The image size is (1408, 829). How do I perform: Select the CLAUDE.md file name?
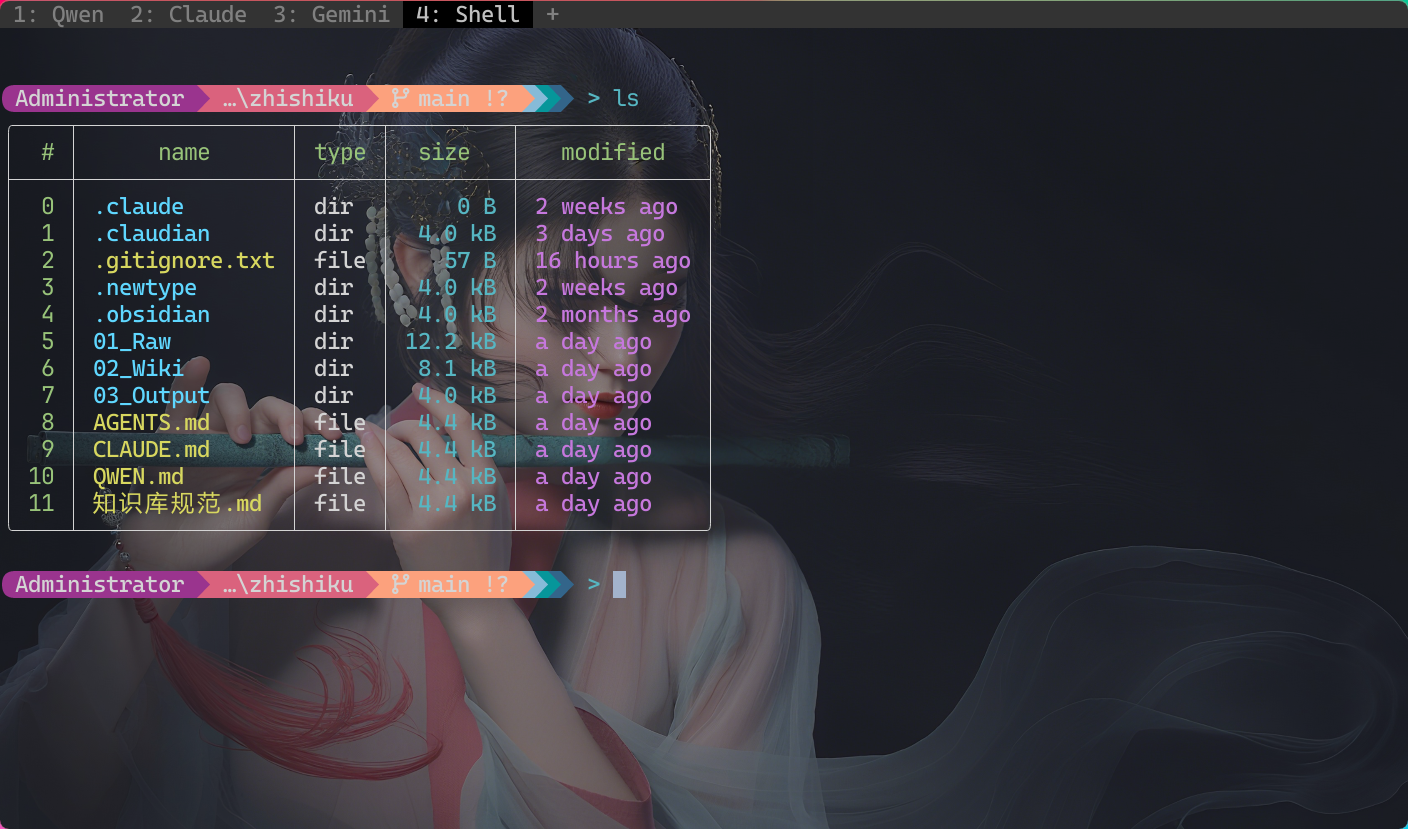point(152,450)
